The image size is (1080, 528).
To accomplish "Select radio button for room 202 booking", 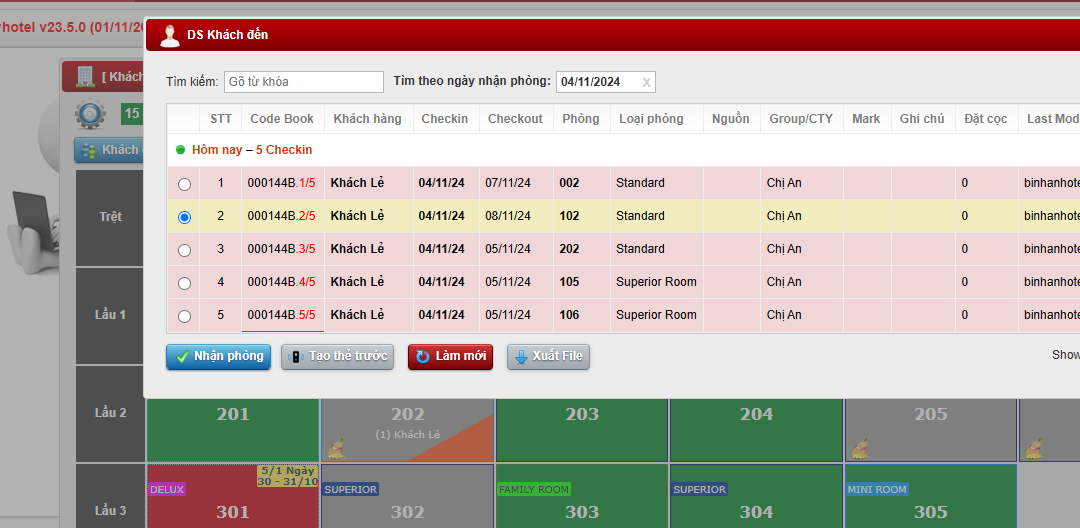I will (184, 250).
